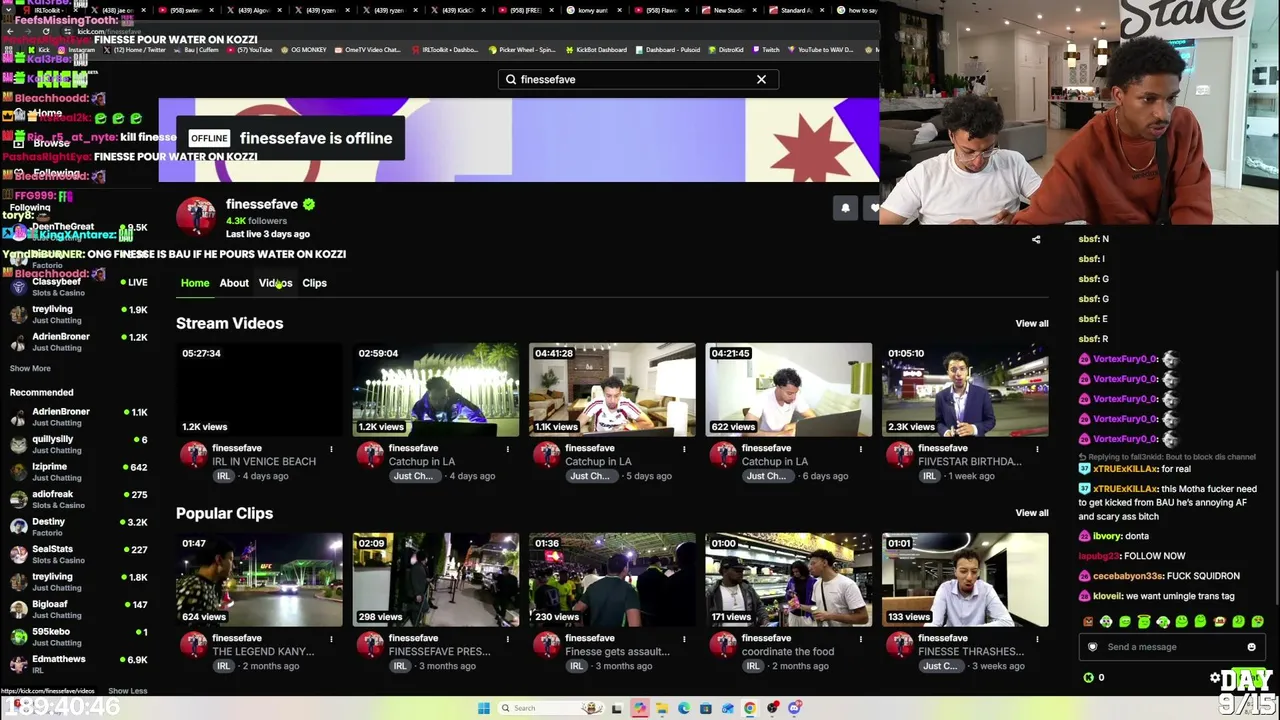Viewport: 1280px width, 720px height.
Task: Play the 01:01 FINESSE THRASHES clip thumbnail
Action: (965, 580)
